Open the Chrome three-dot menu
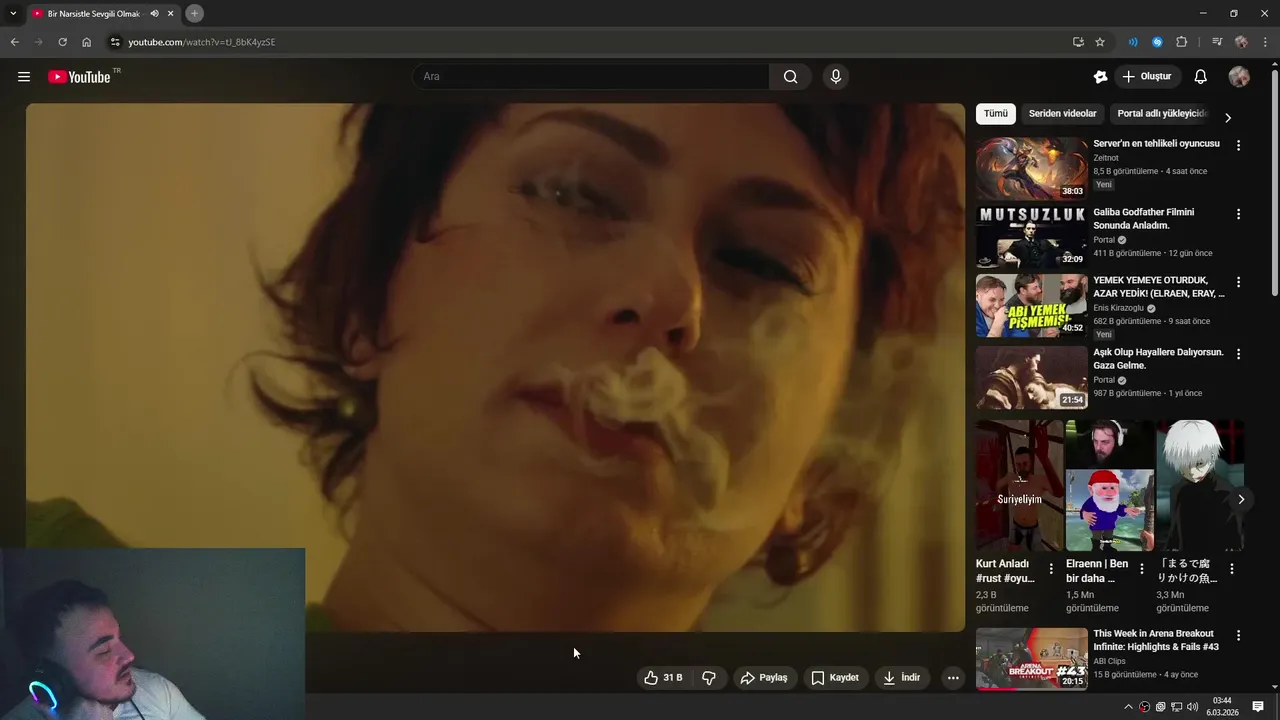 (1265, 42)
